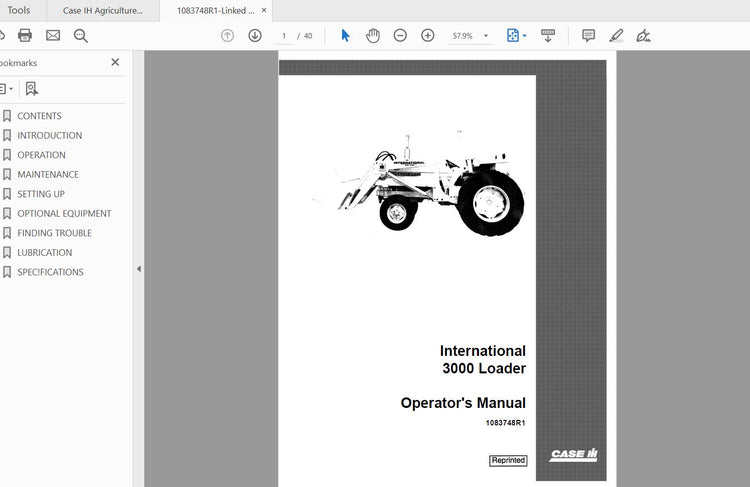The height and width of the screenshot is (487, 750).
Task: Open the CONTENTS bookmark
Action: coord(39,116)
